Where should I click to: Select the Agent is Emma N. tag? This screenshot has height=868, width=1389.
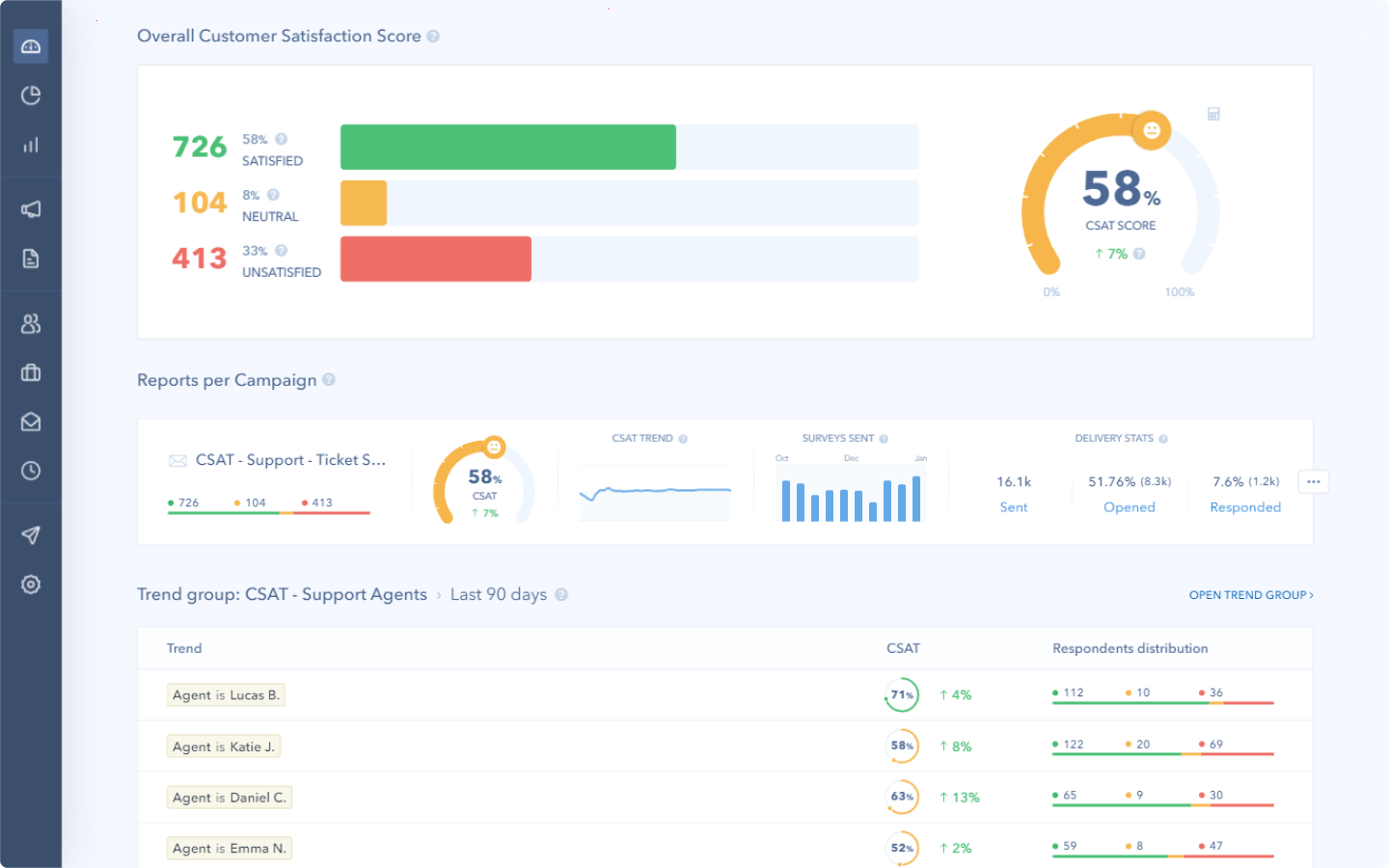(x=229, y=849)
